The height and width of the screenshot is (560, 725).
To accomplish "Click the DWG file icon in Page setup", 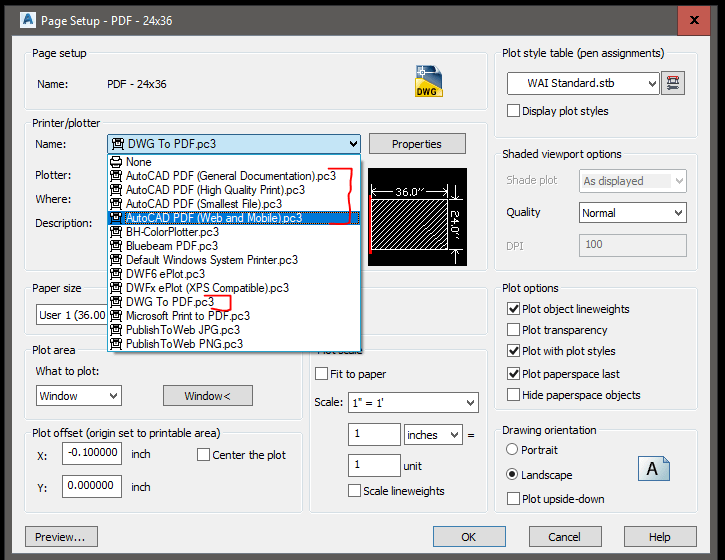I will pyautogui.click(x=429, y=81).
